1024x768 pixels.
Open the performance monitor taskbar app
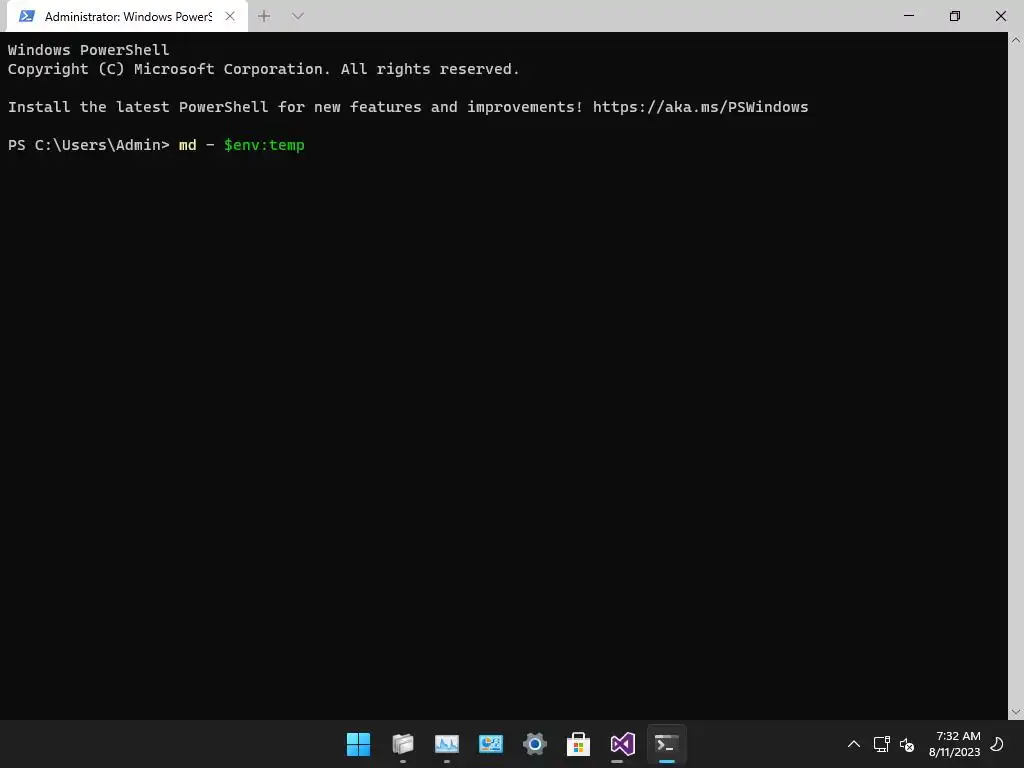[x=447, y=744]
